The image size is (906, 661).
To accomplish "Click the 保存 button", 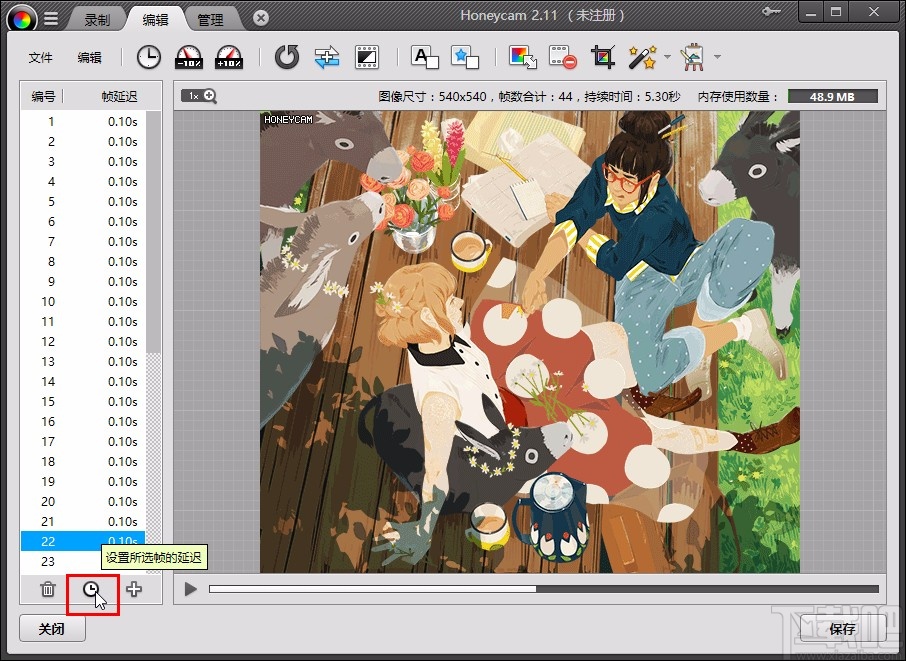I will pyautogui.click(x=842, y=629).
